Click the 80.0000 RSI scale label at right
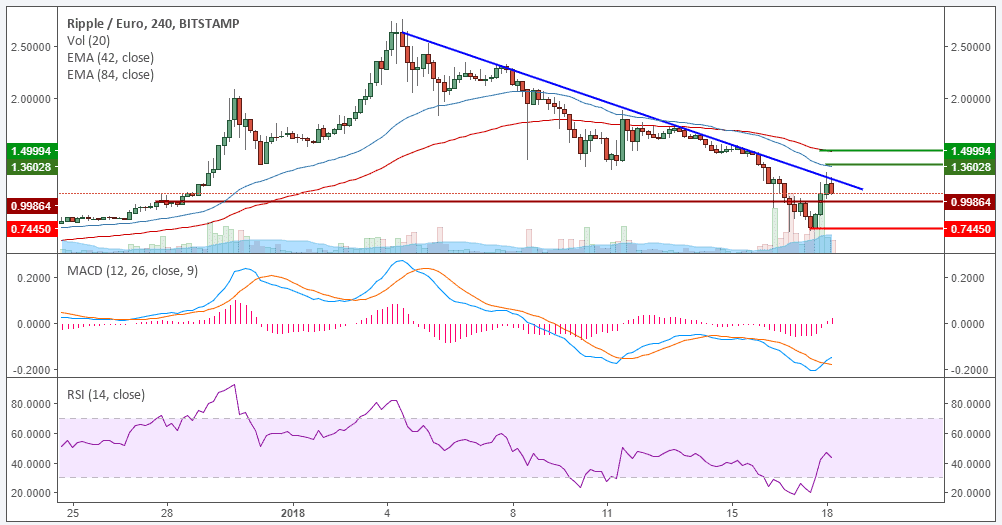The width and height of the screenshot is (1002, 525). 971,404
